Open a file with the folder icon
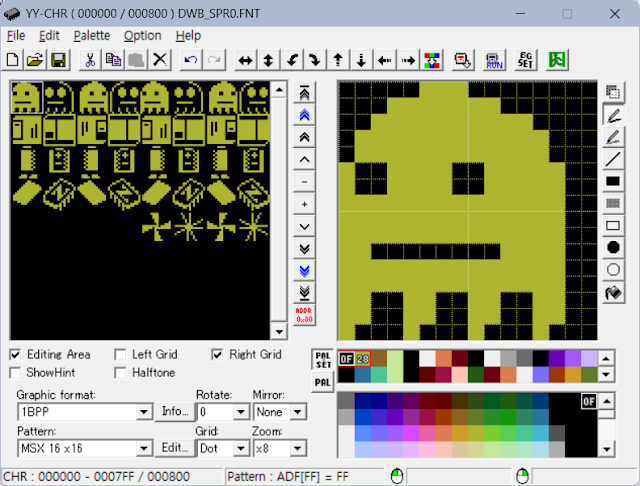The image size is (640, 486). click(x=35, y=60)
